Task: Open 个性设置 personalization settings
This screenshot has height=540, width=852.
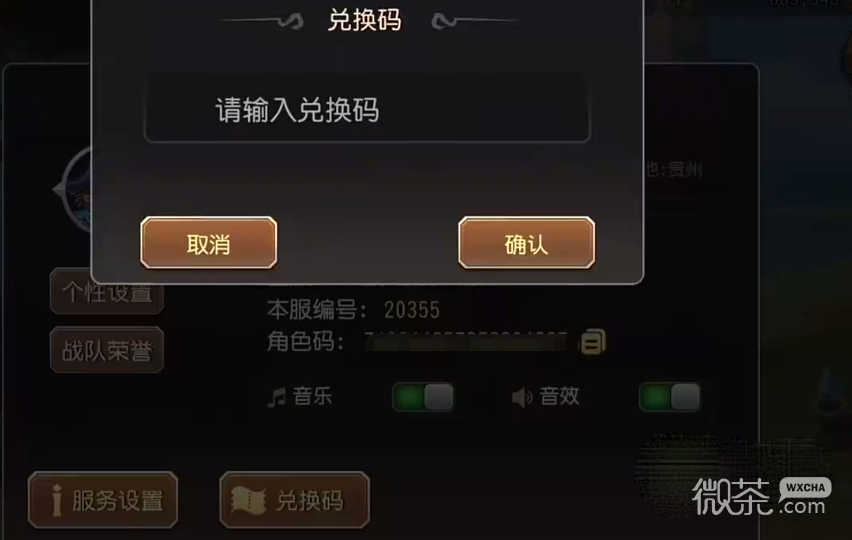Action: 107,294
